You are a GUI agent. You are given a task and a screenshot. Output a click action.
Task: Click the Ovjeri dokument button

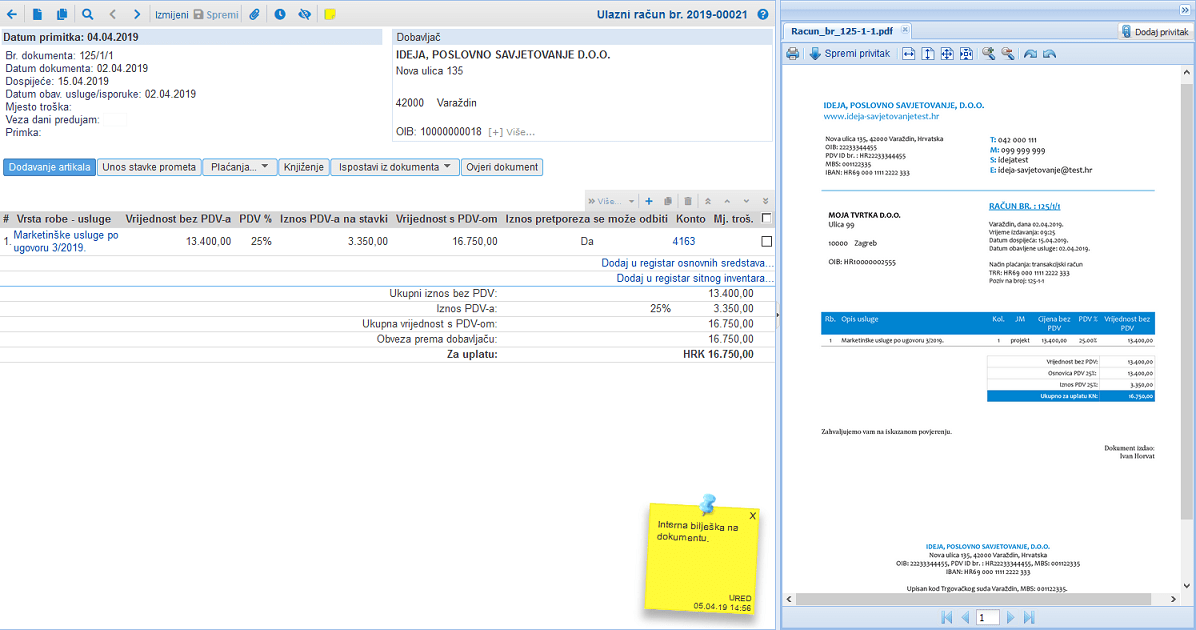(x=502, y=167)
